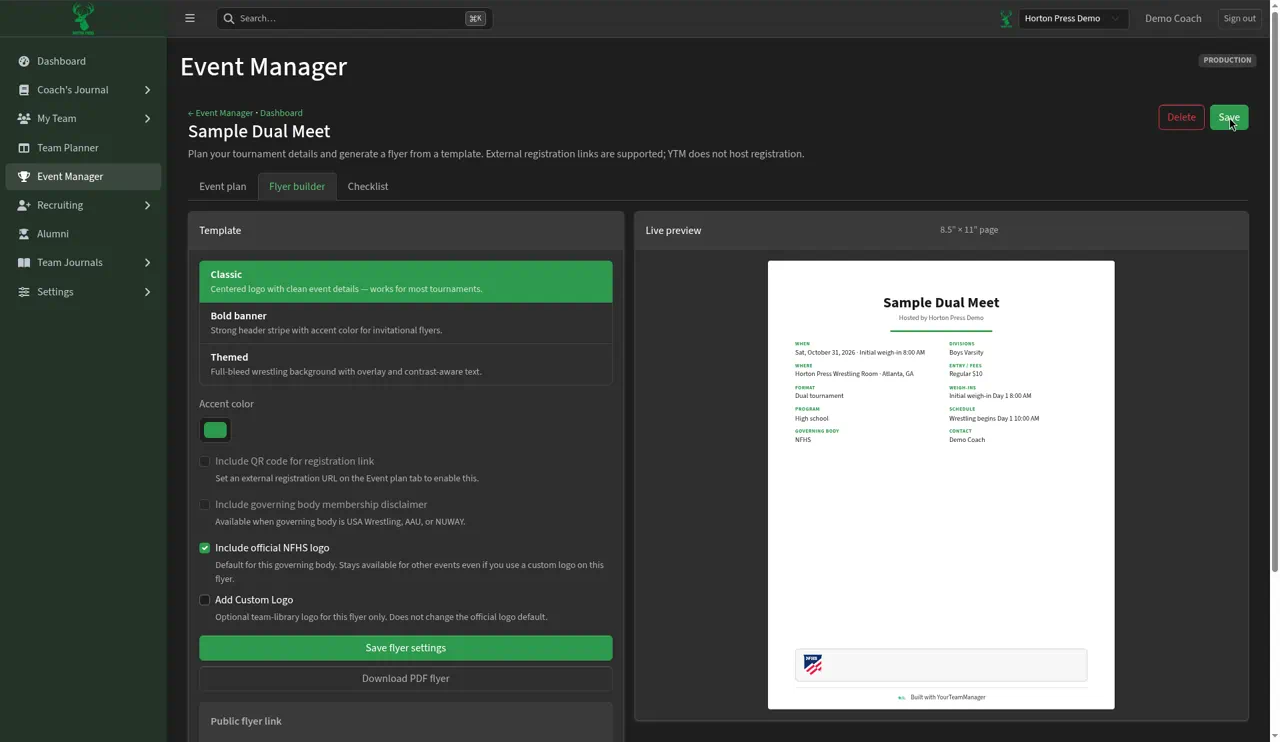Expand Settings submenu chevron
The width and height of the screenshot is (1280, 742).
147,292
